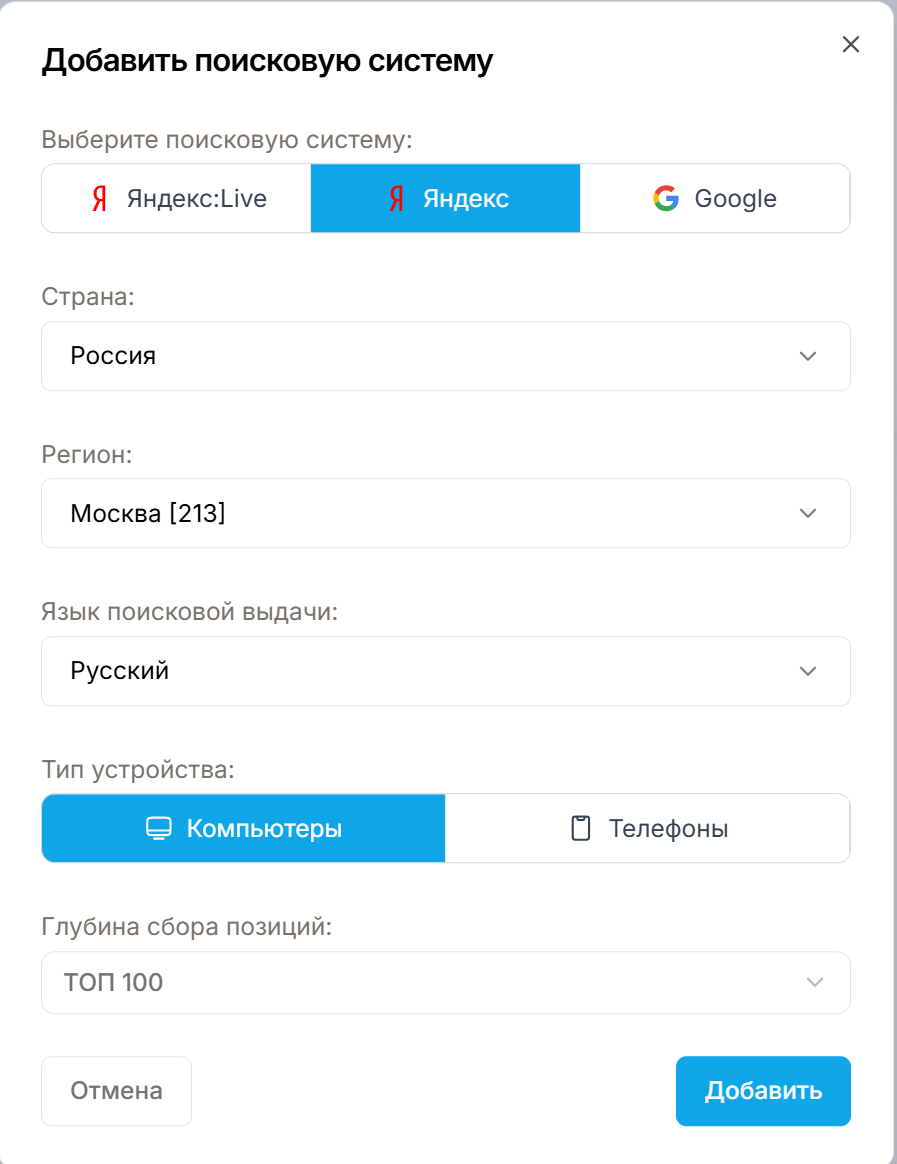Select the Яндекс:Live search engine option
Image resolution: width=897 pixels, height=1164 pixels.
pos(176,199)
